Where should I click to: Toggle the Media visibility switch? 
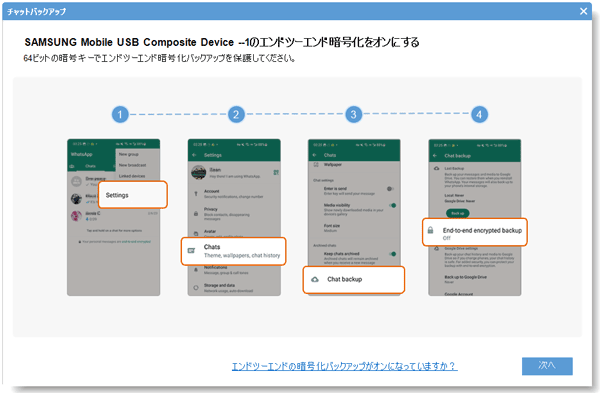pyautogui.click(x=392, y=205)
